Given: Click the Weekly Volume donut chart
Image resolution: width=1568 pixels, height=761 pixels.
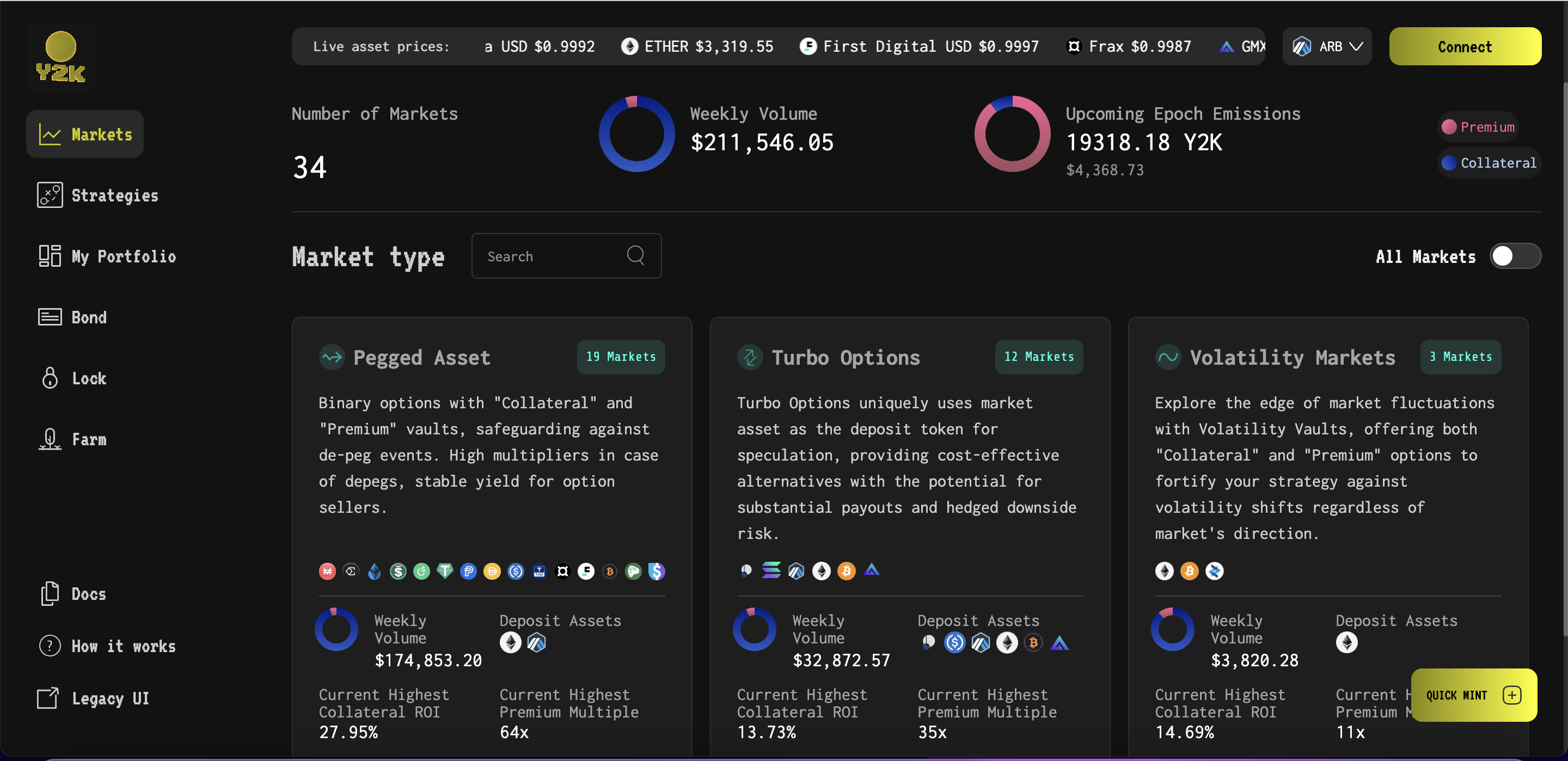Looking at the screenshot, I should [x=636, y=134].
